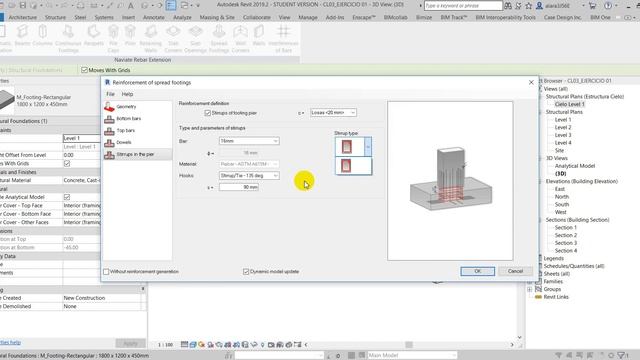Open the View Scale 1 : 100 control
The height and width of the screenshot is (360, 640).
pyautogui.click(x=165, y=345)
